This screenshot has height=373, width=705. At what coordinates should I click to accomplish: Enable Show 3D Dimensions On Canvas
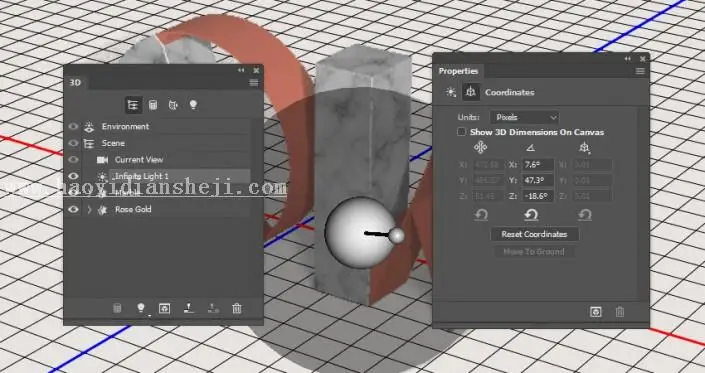461,132
